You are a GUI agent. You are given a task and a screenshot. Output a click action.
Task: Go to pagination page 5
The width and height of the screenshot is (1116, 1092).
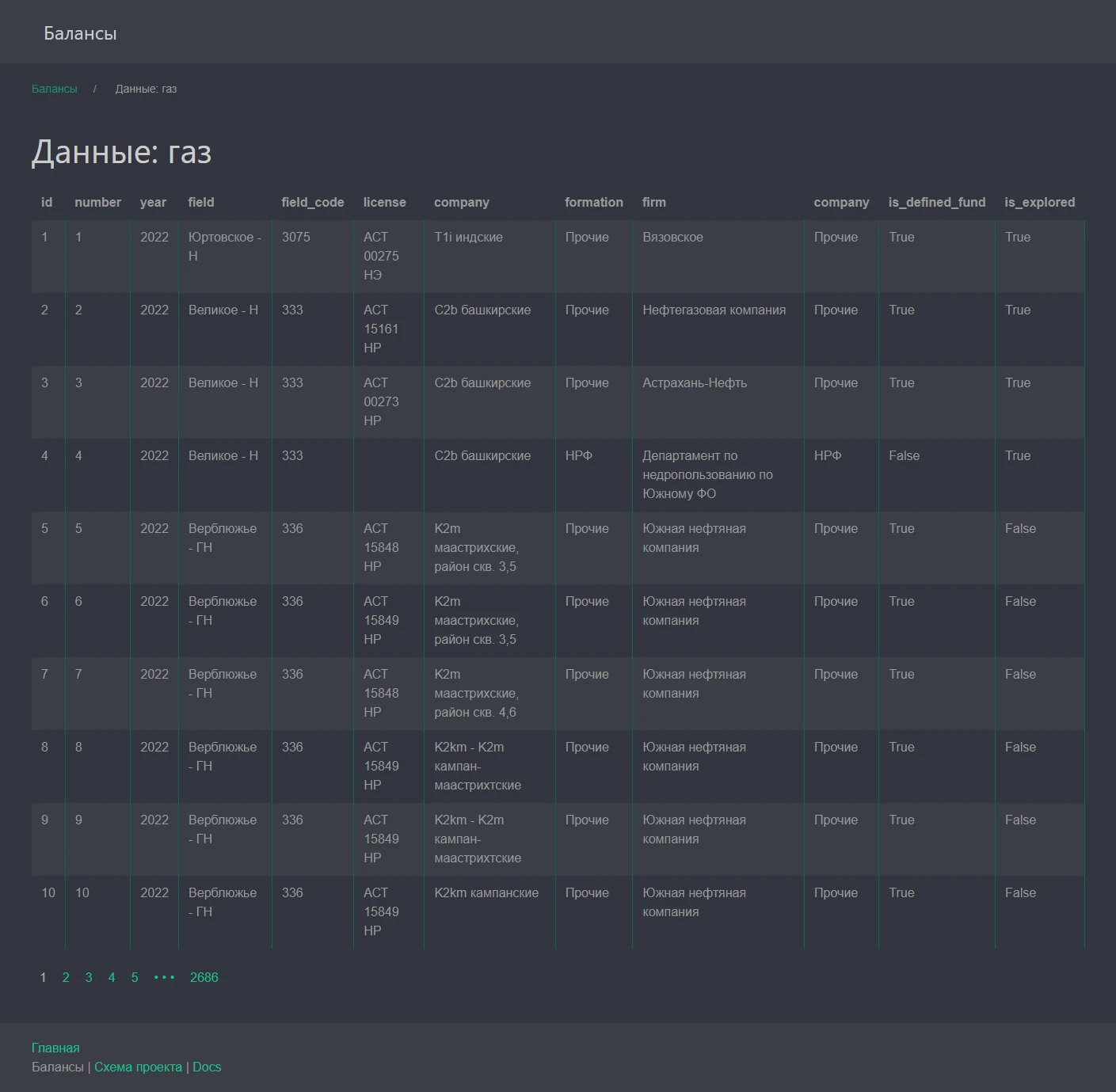pos(135,977)
